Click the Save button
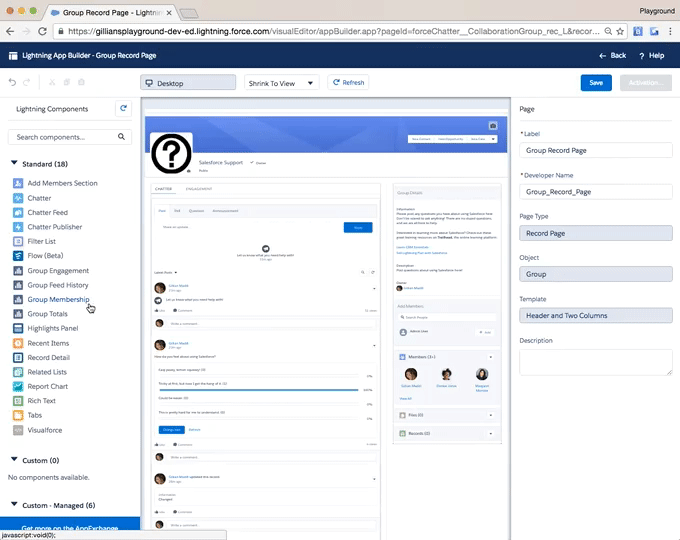The image size is (680, 540). (x=596, y=82)
